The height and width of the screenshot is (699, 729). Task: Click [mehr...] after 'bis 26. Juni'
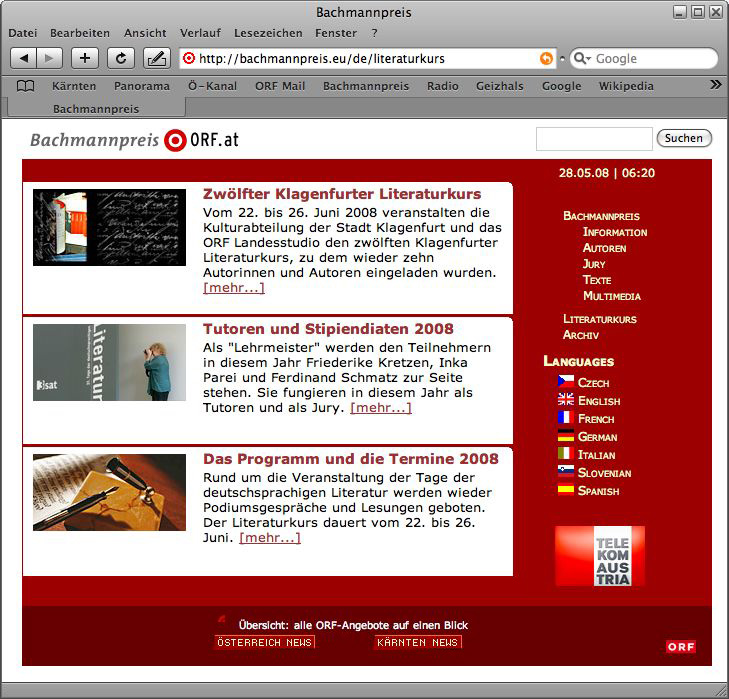[x=270, y=538]
